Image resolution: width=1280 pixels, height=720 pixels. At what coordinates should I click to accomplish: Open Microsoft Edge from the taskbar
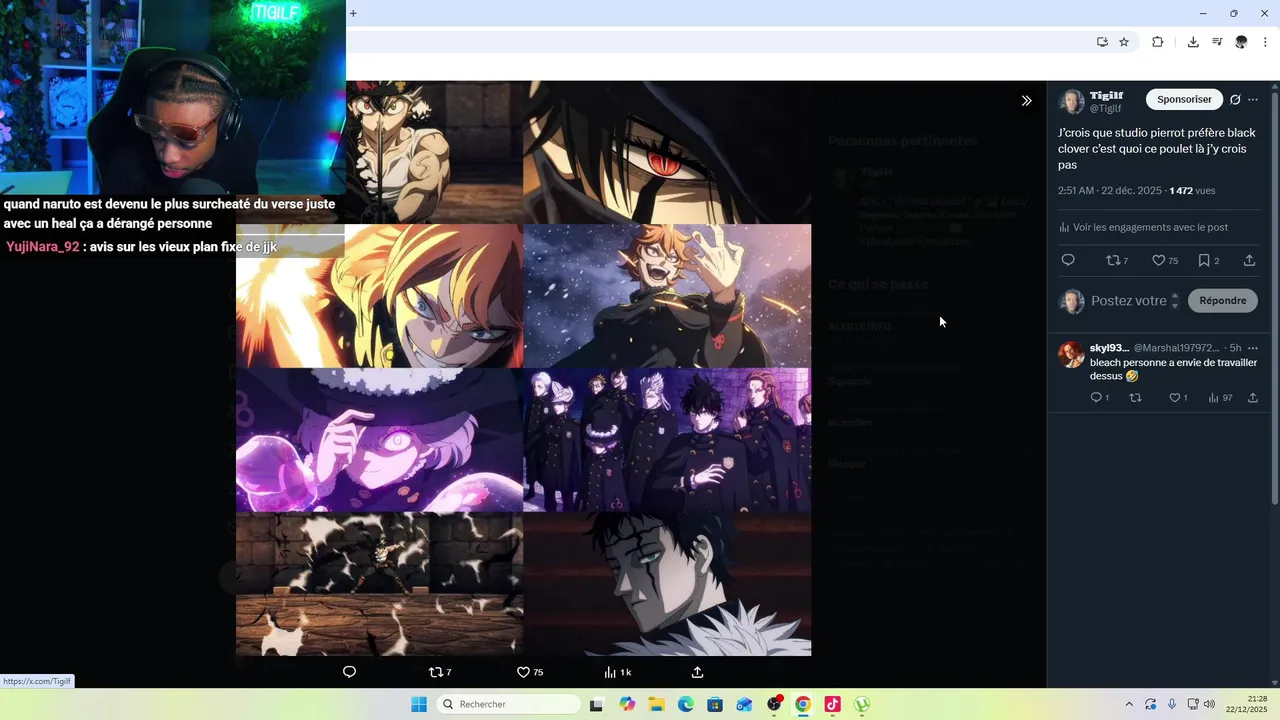click(x=686, y=704)
